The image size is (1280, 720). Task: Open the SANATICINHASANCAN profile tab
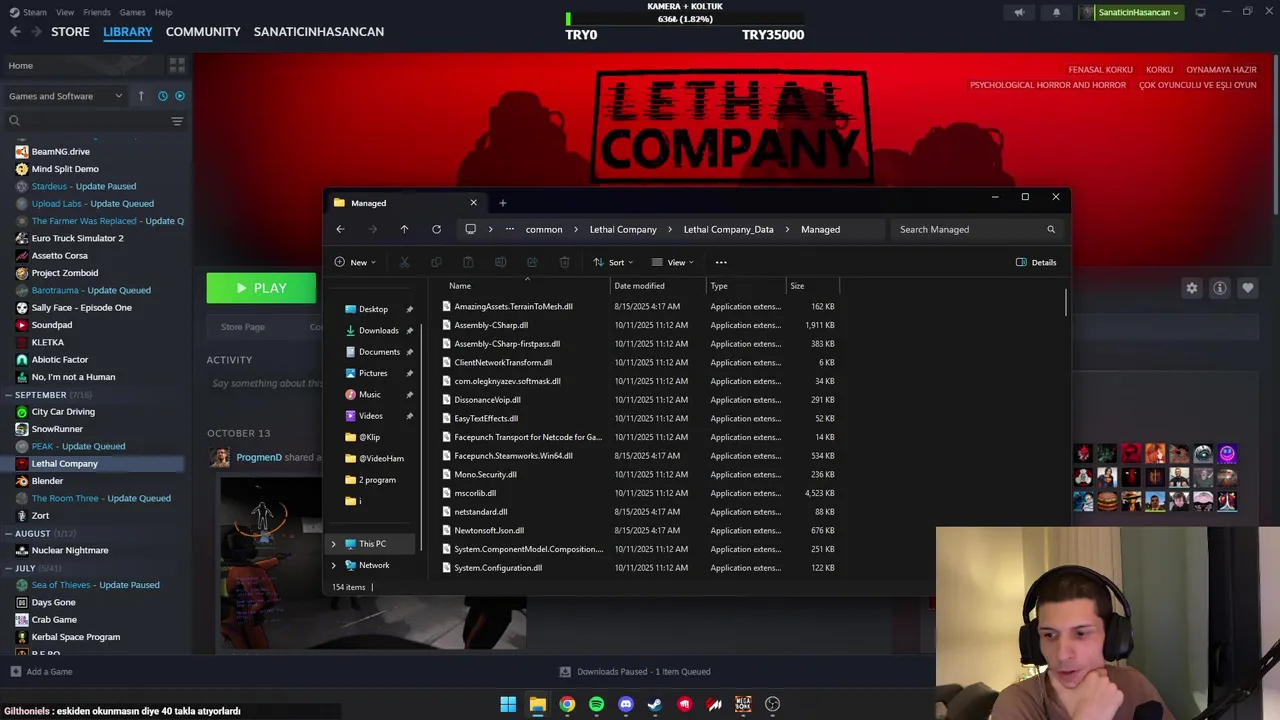coord(319,32)
